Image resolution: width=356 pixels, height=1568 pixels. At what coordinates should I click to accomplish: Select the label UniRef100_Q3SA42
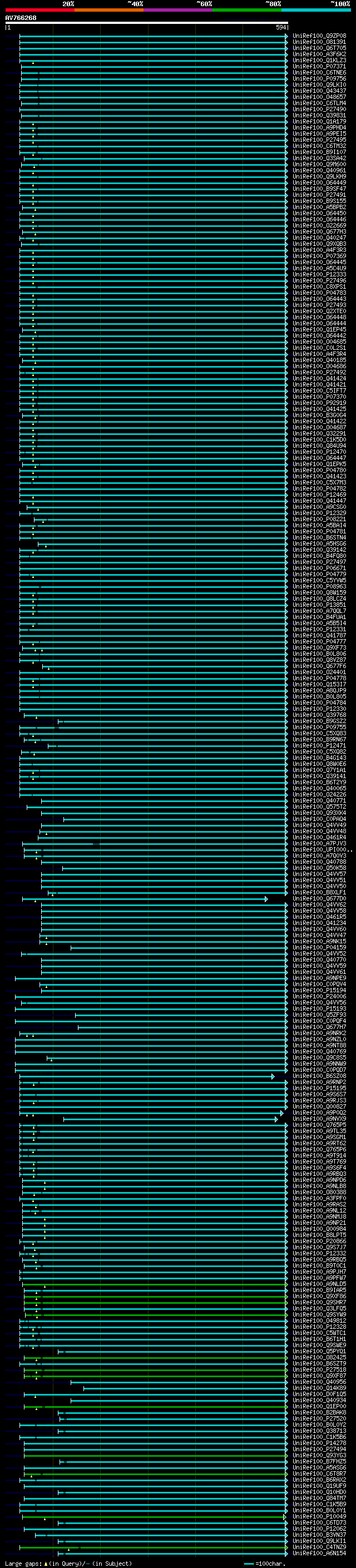pos(319,159)
